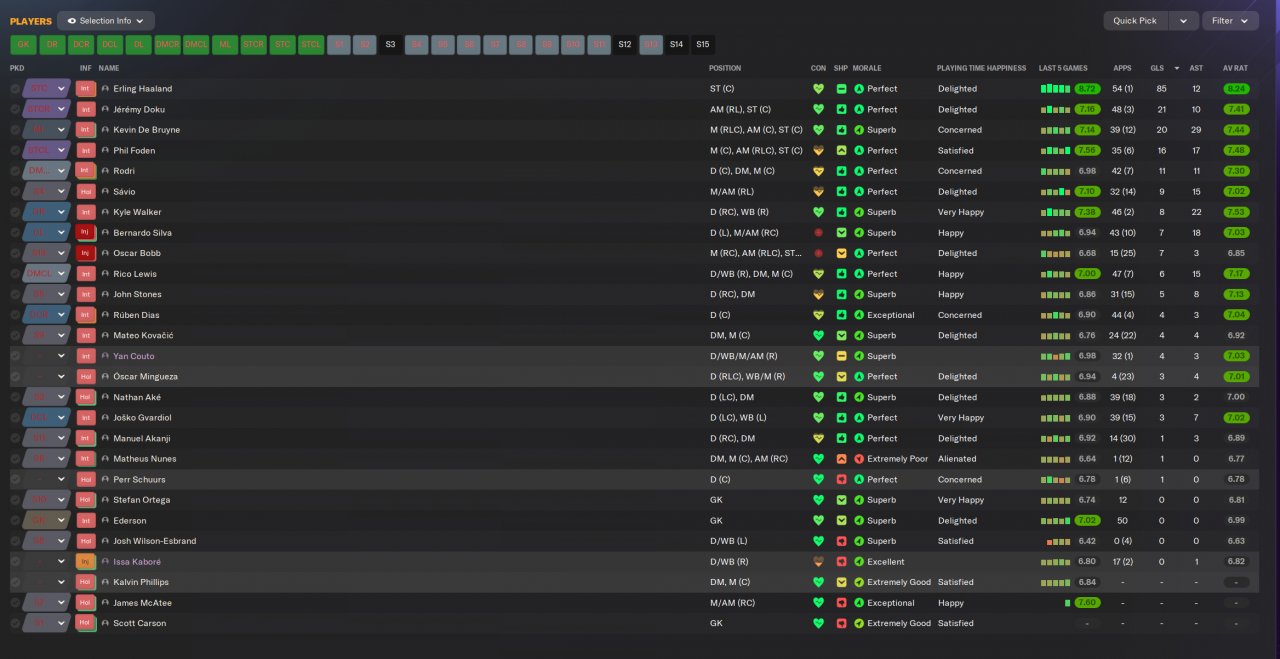The width and height of the screenshot is (1280, 659).
Task: Sort by the Playing Time Happiness header
Action: tap(981, 68)
